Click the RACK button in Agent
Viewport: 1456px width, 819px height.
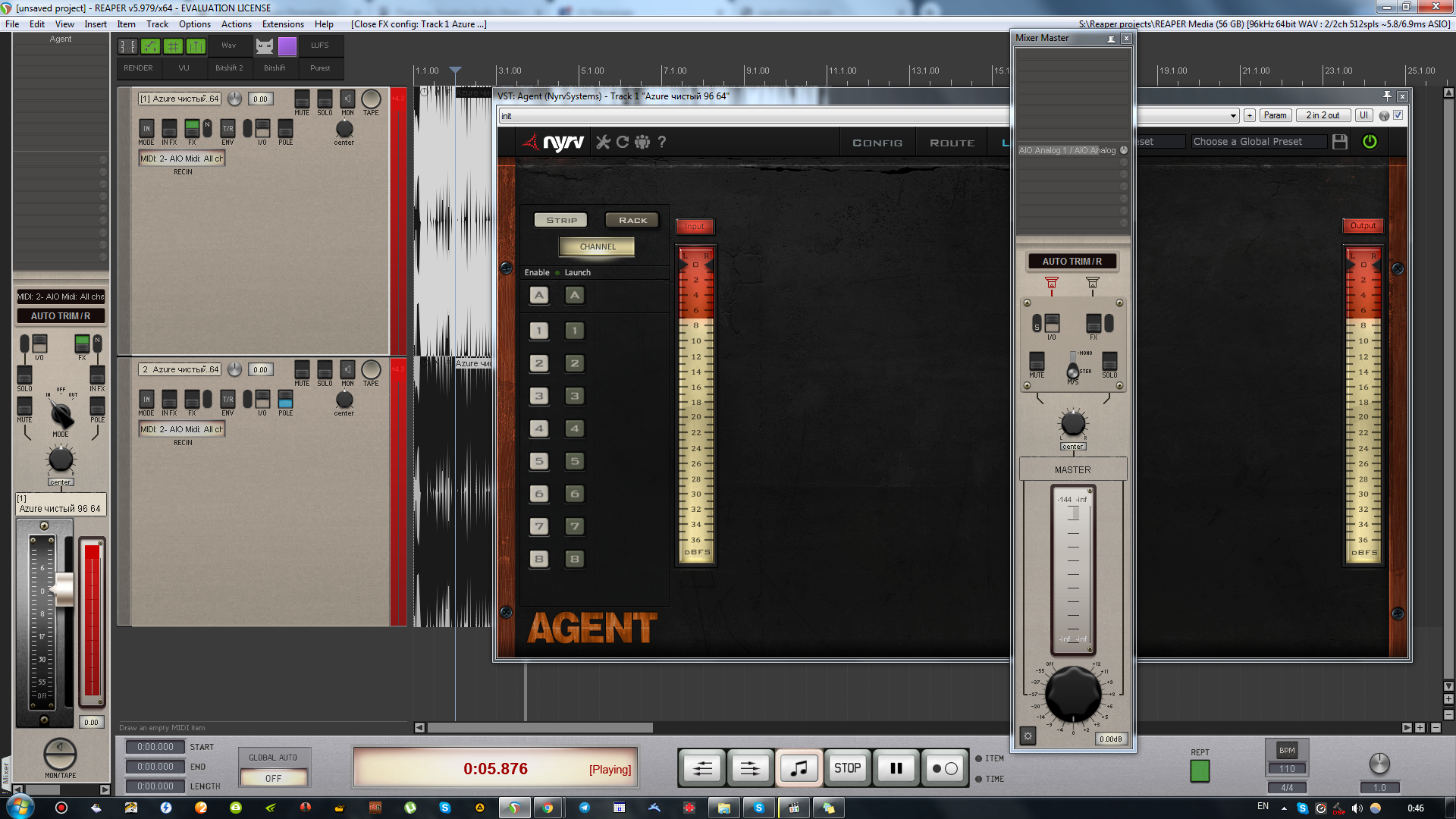[x=632, y=220]
